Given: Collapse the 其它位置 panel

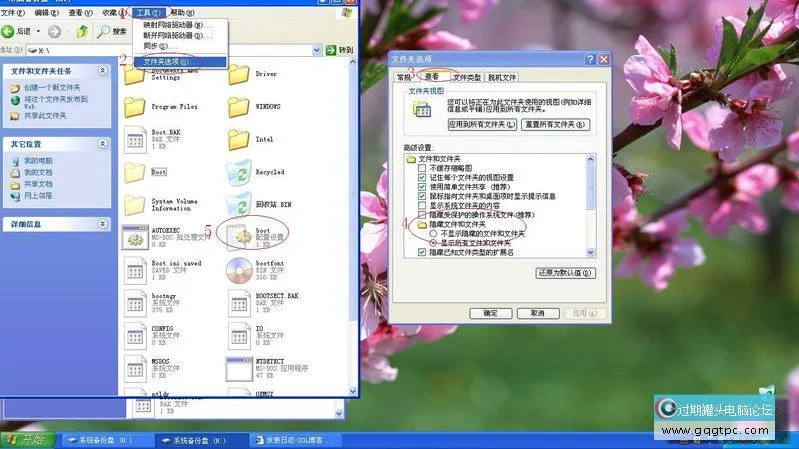Looking at the screenshot, I should [x=102, y=144].
